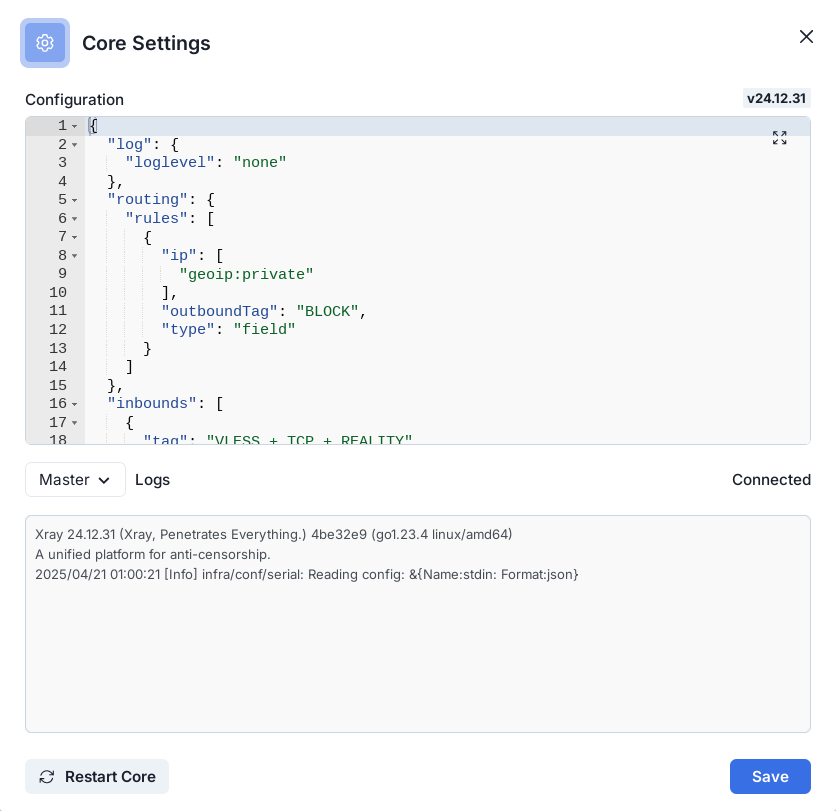Collapse the inbound object at line 17
The height and width of the screenshot is (811, 836).
point(75,423)
